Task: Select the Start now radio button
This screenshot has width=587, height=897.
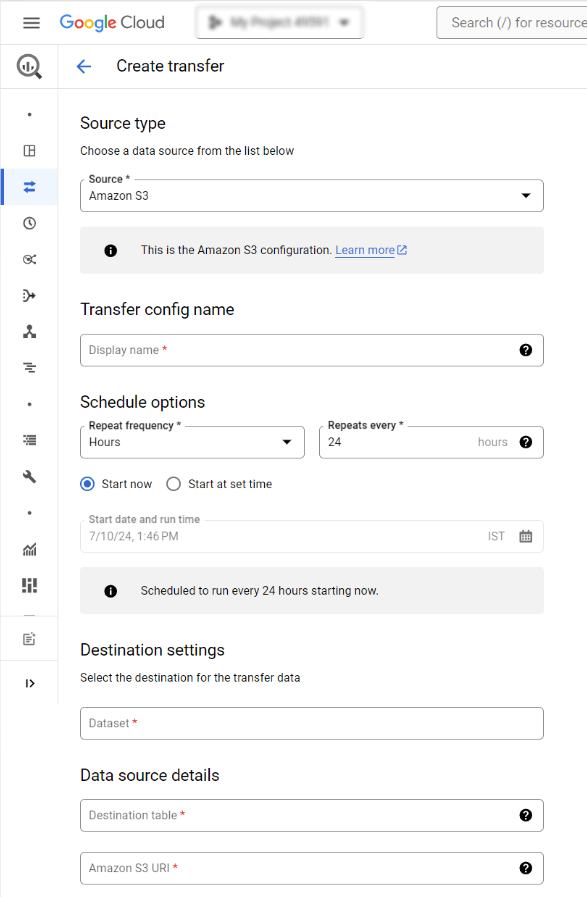Action: pyautogui.click(x=88, y=484)
